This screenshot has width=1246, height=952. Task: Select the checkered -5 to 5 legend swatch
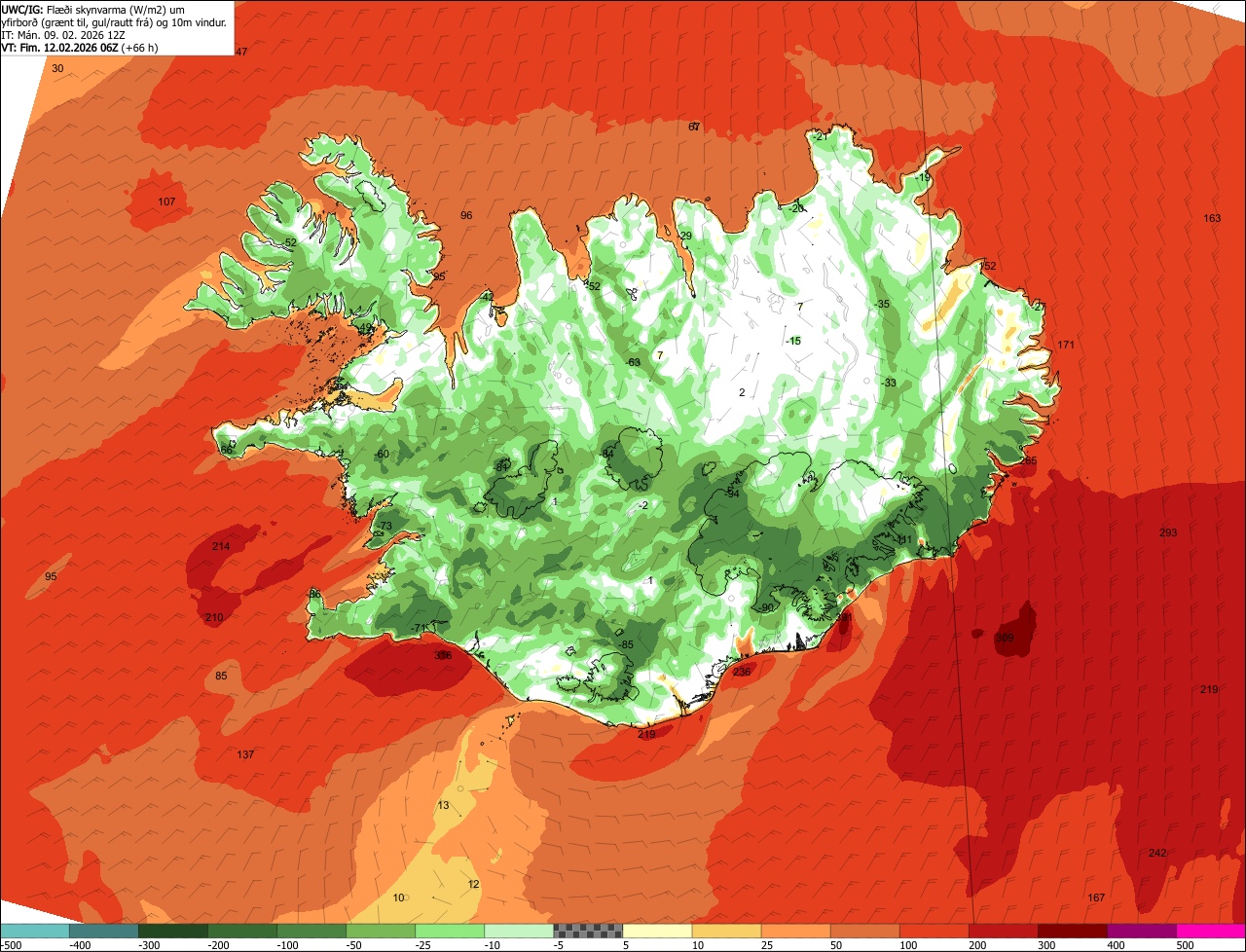tap(588, 931)
